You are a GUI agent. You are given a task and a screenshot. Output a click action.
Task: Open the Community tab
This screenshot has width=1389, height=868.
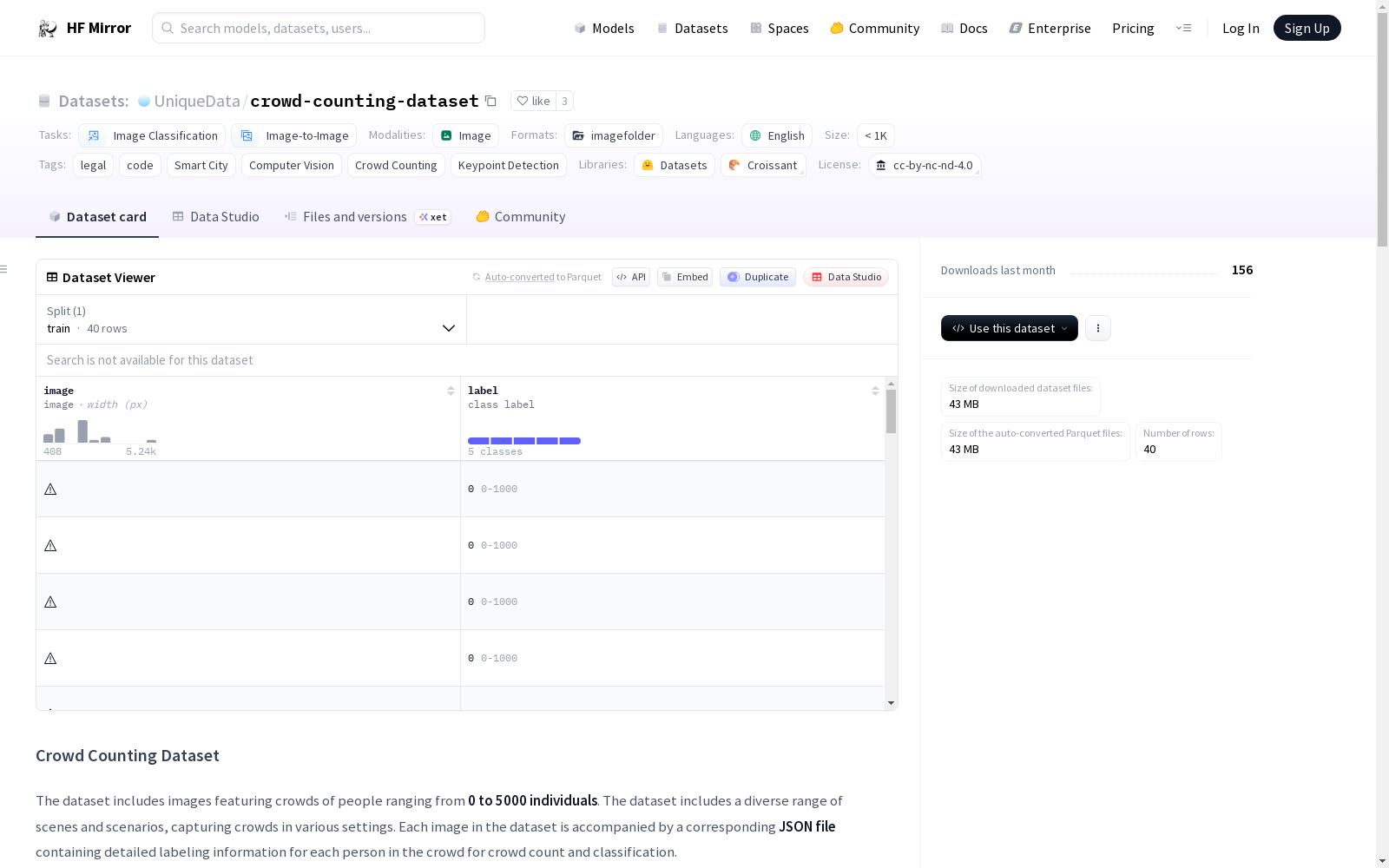coord(521,217)
